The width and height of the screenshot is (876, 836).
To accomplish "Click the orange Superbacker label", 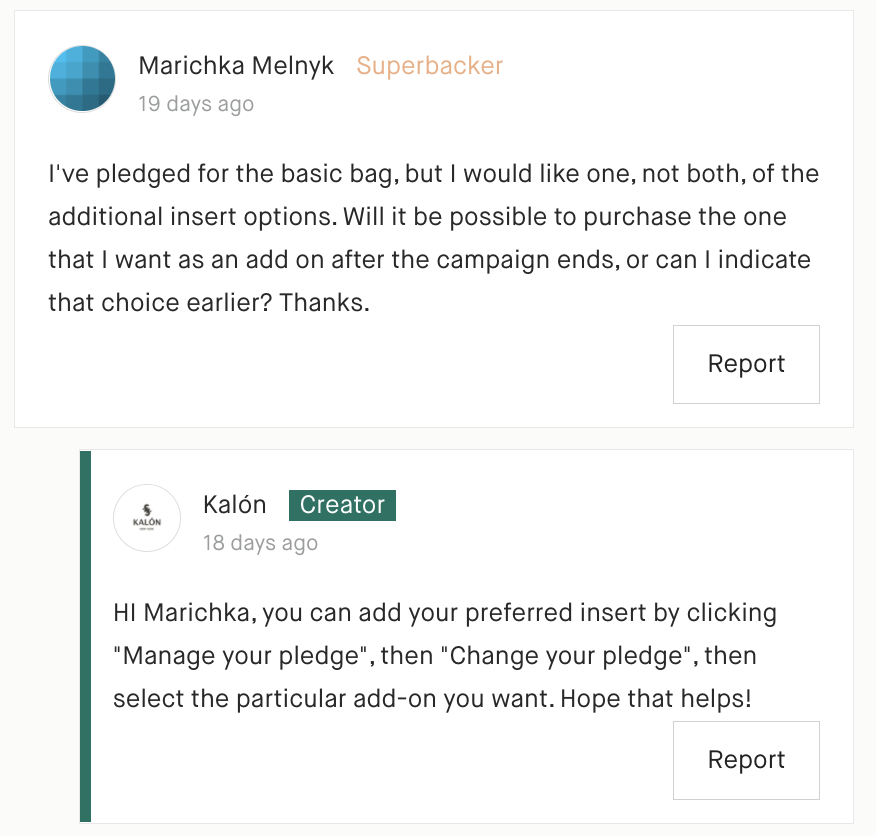I will pos(430,66).
